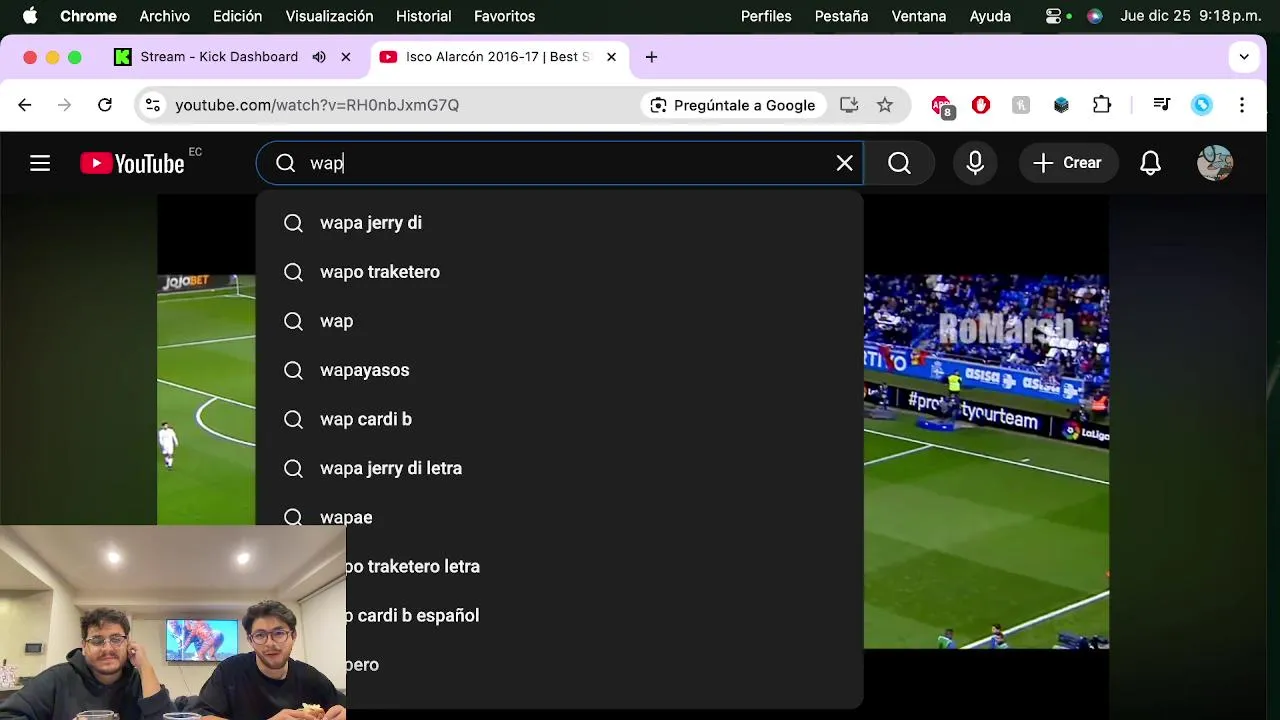Viewport: 1280px width, 720px height.
Task: Click Chrome's forward arrow
Action: 65,105
